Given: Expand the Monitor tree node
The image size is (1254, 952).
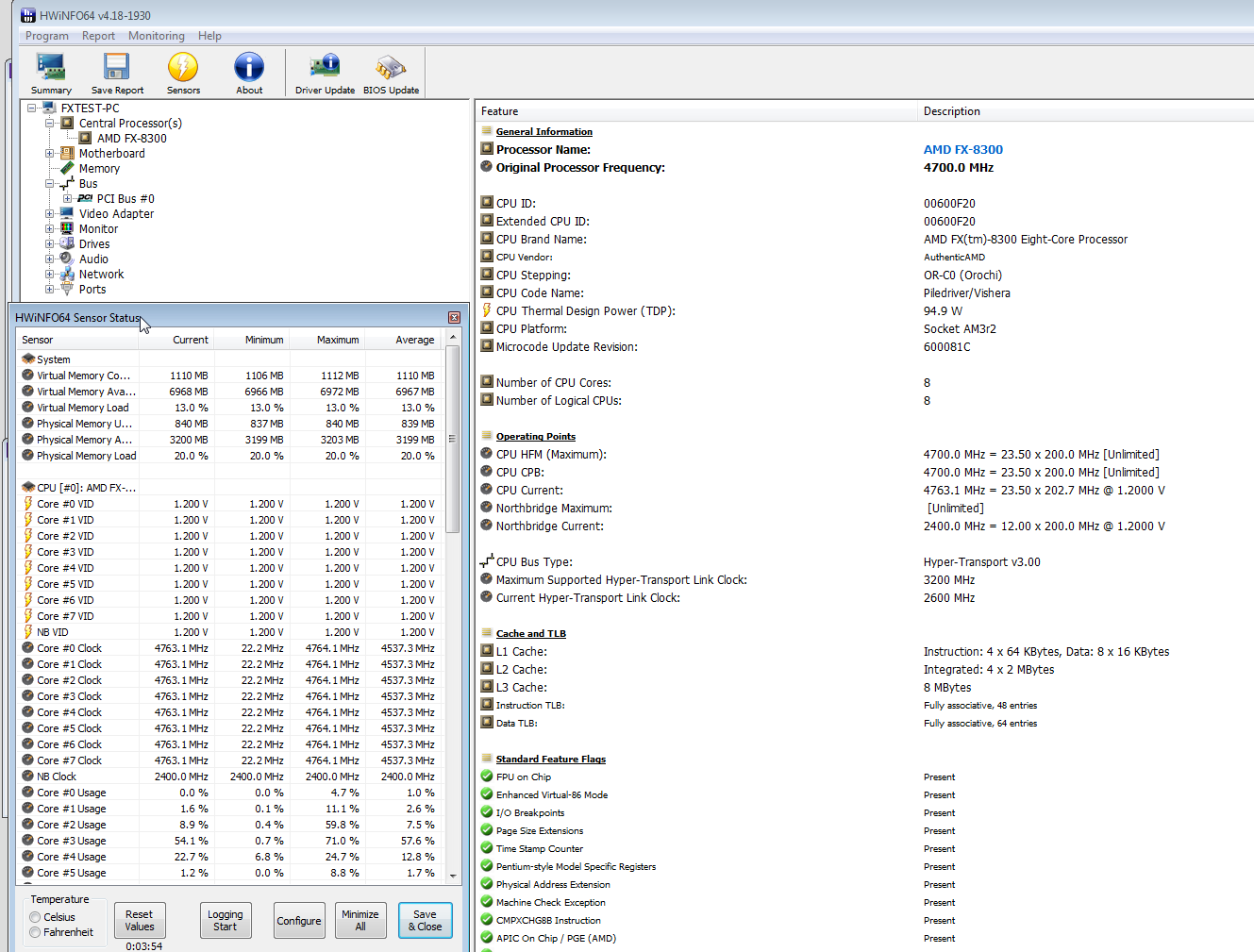Looking at the screenshot, I should (50, 228).
